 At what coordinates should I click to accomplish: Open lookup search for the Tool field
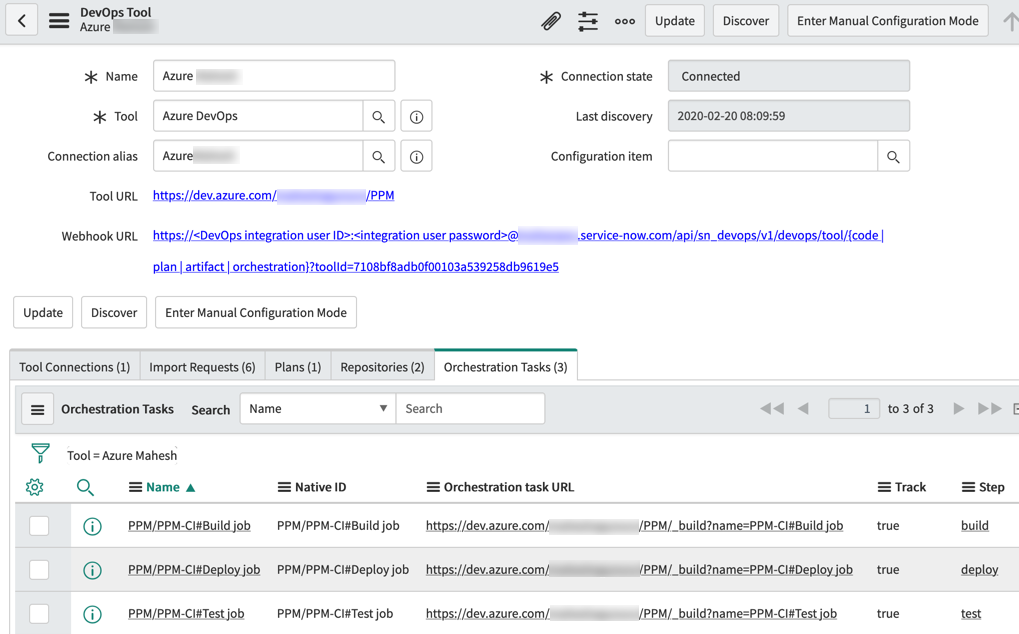(378, 117)
